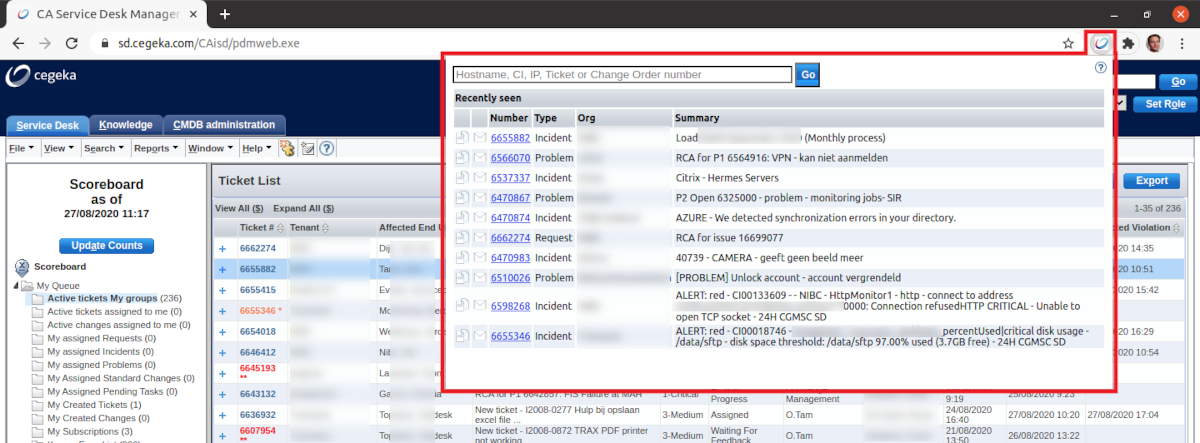Viewport: 1200px width, 443px height.
Task: Click the envelope icon for ticket 6598268
Action: [479, 306]
